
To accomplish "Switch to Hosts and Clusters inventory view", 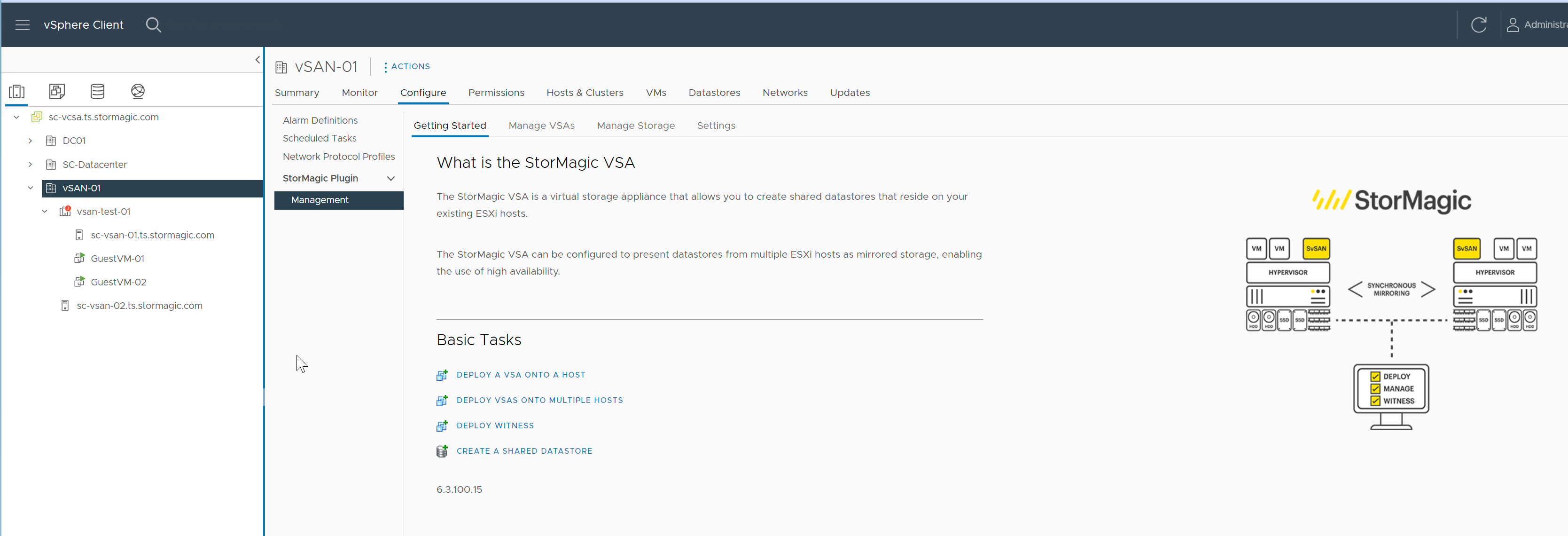I will [17, 91].
